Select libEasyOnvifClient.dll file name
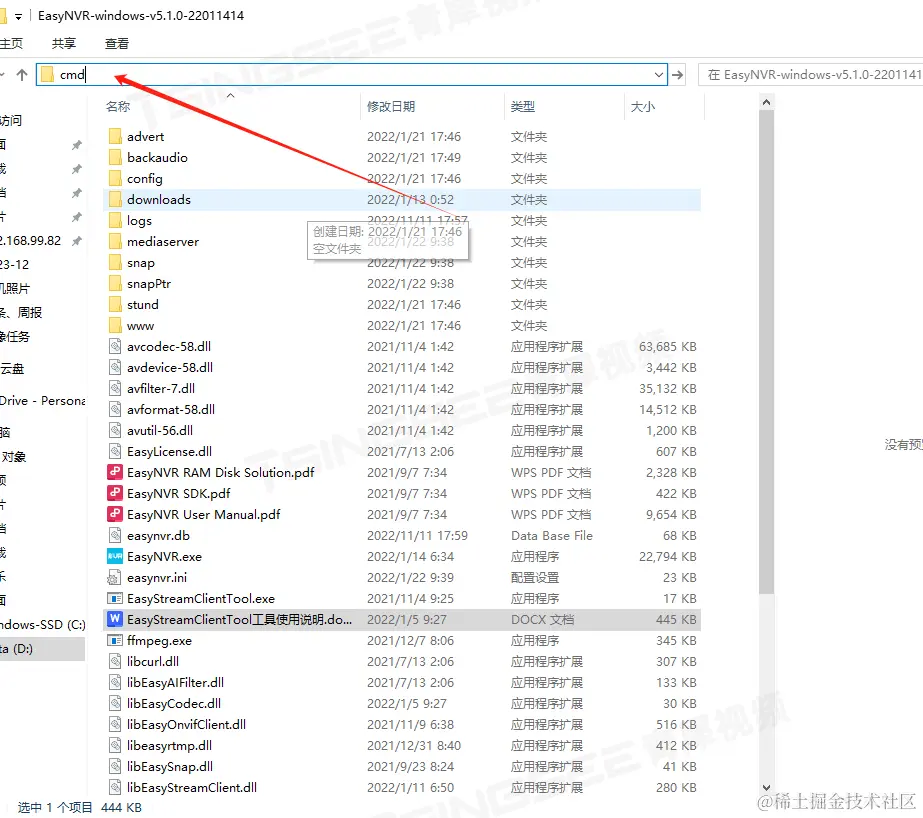Viewport: 923px width, 818px height. [x=187, y=724]
